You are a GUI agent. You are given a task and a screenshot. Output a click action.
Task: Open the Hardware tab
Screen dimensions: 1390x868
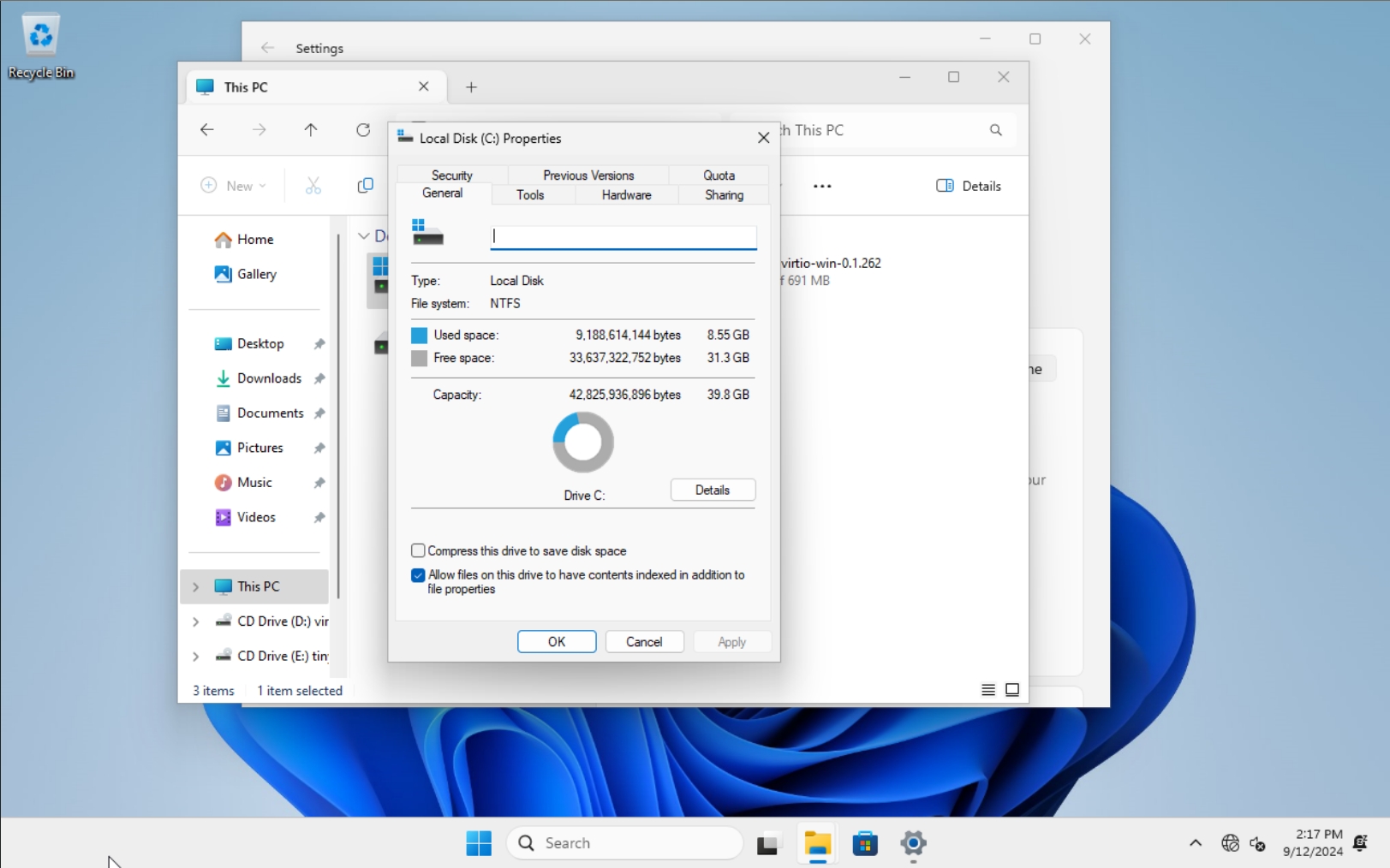pos(626,195)
